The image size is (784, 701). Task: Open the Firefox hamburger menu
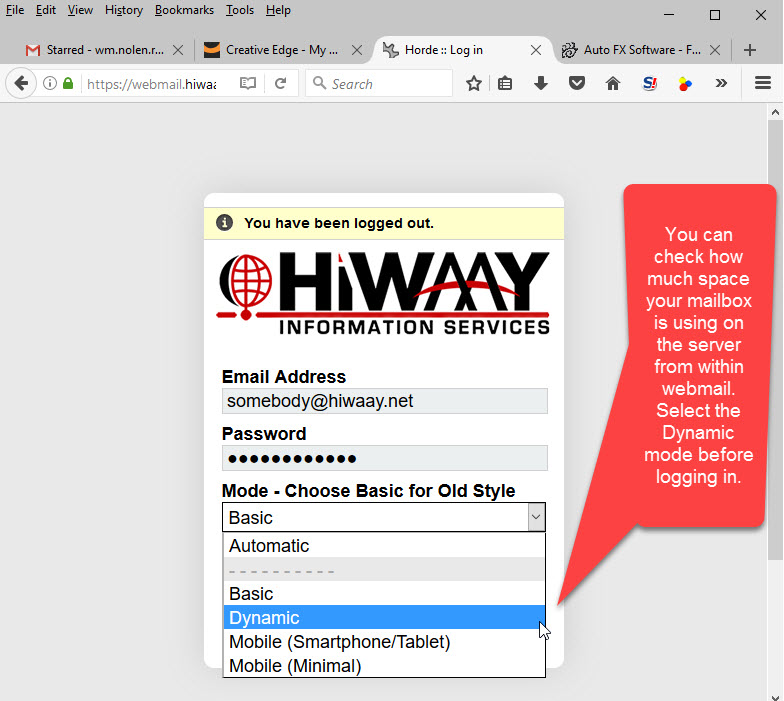pyautogui.click(x=762, y=82)
